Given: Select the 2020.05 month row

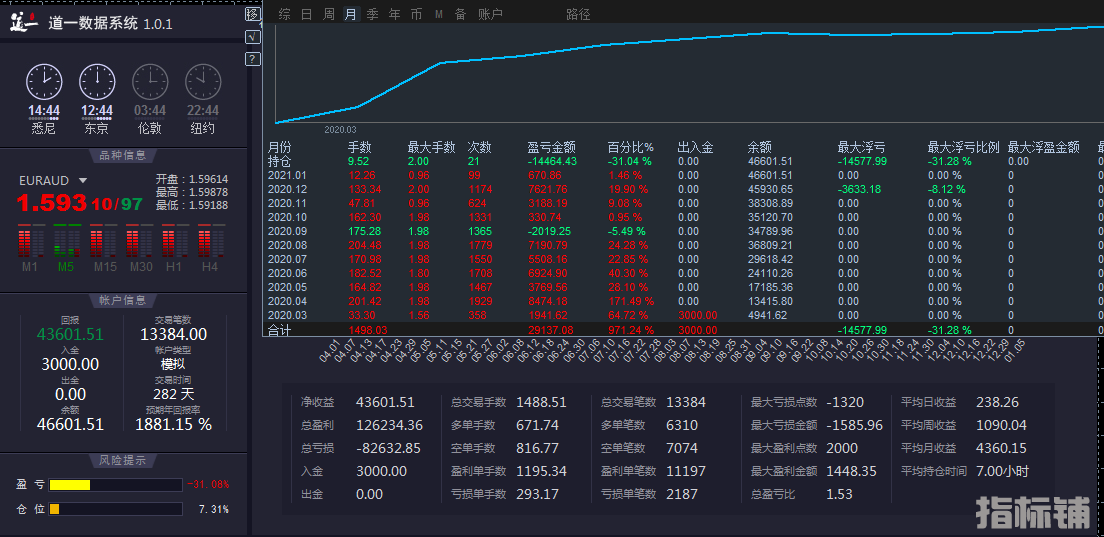Looking at the screenshot, I should pos(684,287).
